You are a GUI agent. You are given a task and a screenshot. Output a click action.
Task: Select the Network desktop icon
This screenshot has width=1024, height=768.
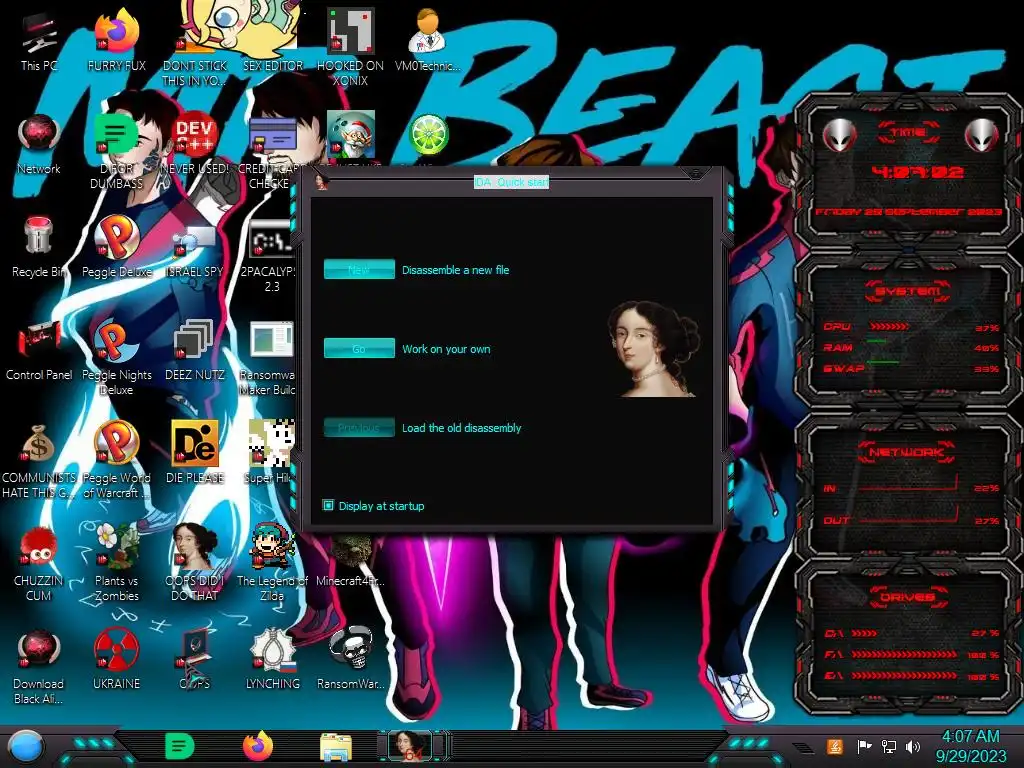pos(39,145)
